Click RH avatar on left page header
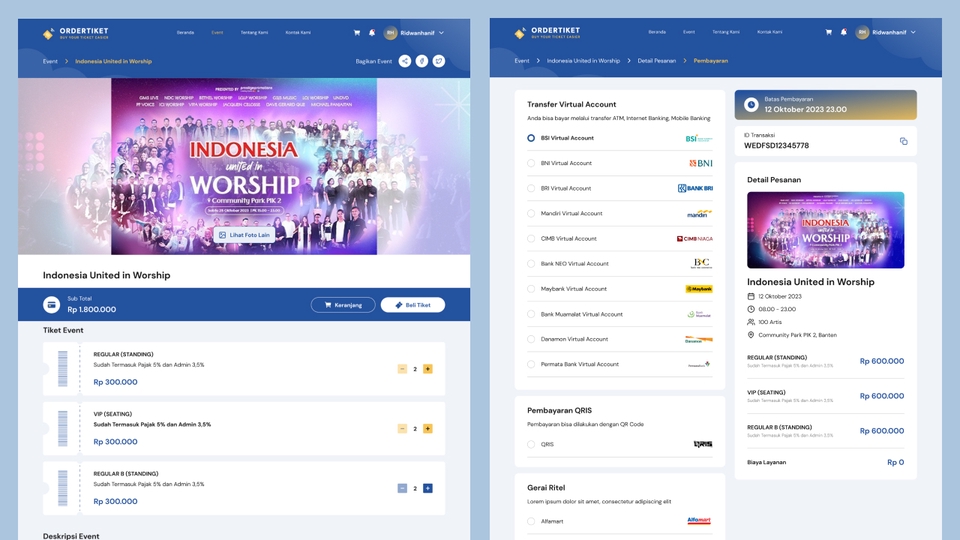Image resolution: width=960 pixels, height=540 pixels. pos(390,32)
